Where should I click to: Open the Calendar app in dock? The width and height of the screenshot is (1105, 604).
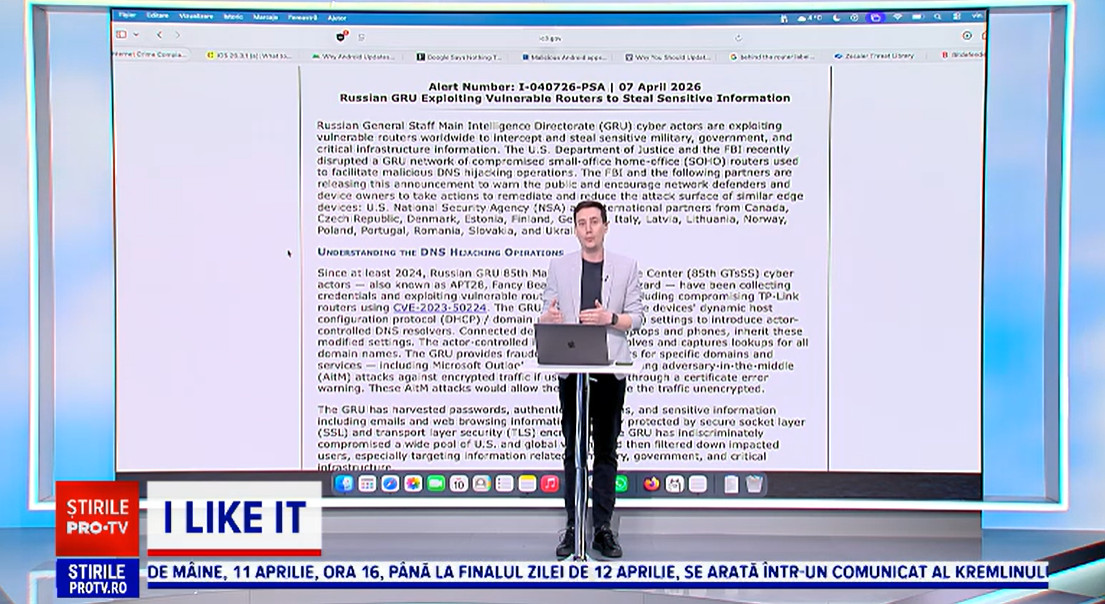pos(458,484)
